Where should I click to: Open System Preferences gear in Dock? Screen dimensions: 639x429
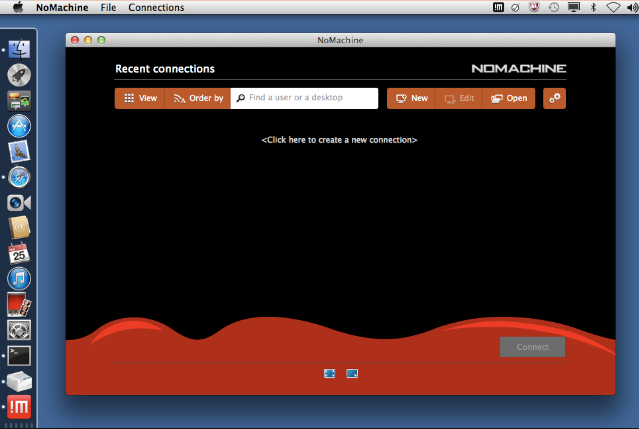[19, 330]
